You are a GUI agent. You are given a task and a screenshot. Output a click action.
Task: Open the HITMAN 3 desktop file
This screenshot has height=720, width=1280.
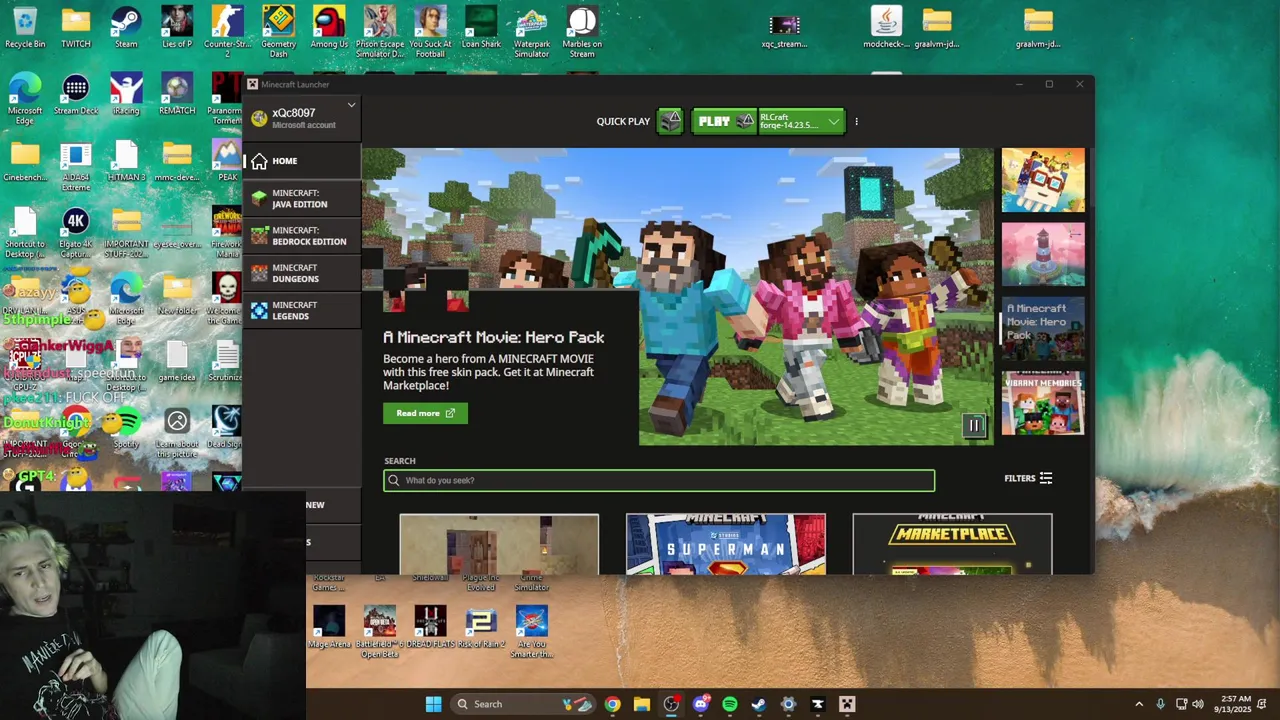126,162
